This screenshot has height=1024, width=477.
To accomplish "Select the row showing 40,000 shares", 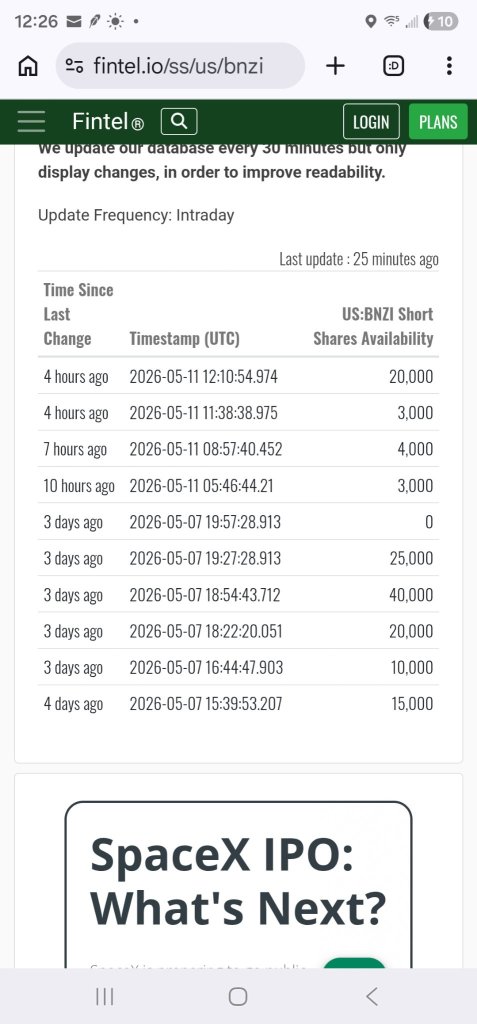I will pos(238,594).
